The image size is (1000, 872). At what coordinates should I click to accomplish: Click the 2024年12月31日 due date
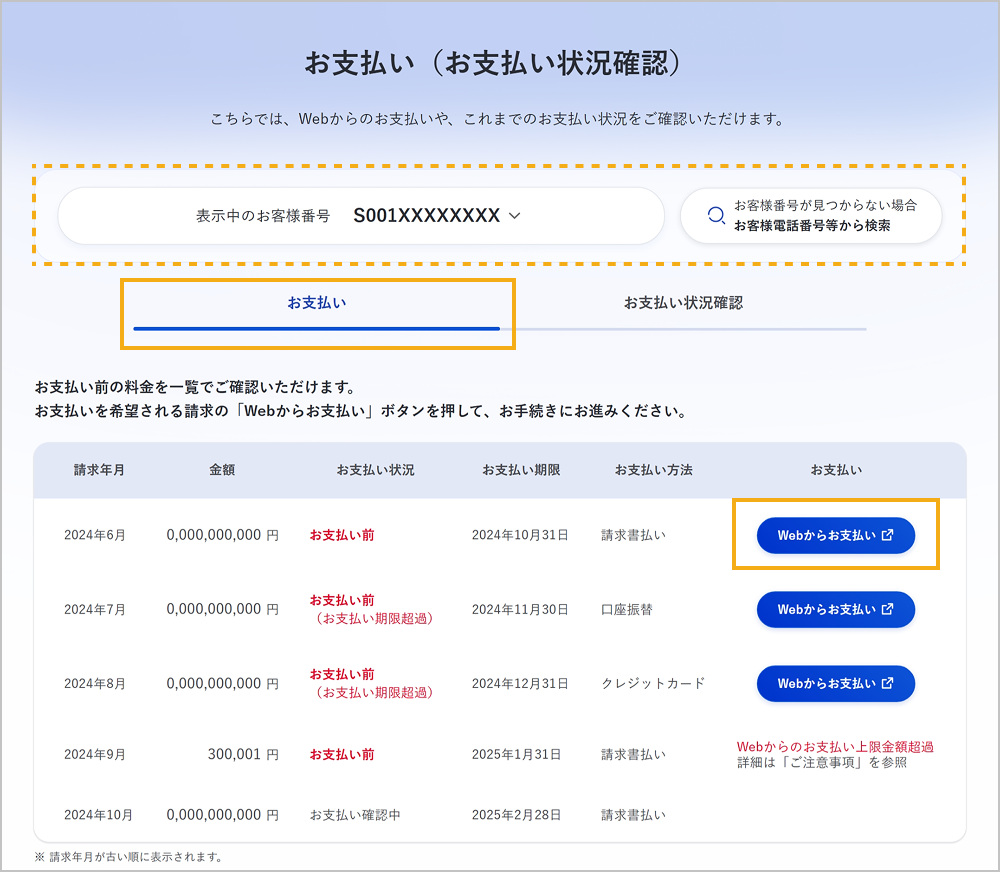point(520,683)
